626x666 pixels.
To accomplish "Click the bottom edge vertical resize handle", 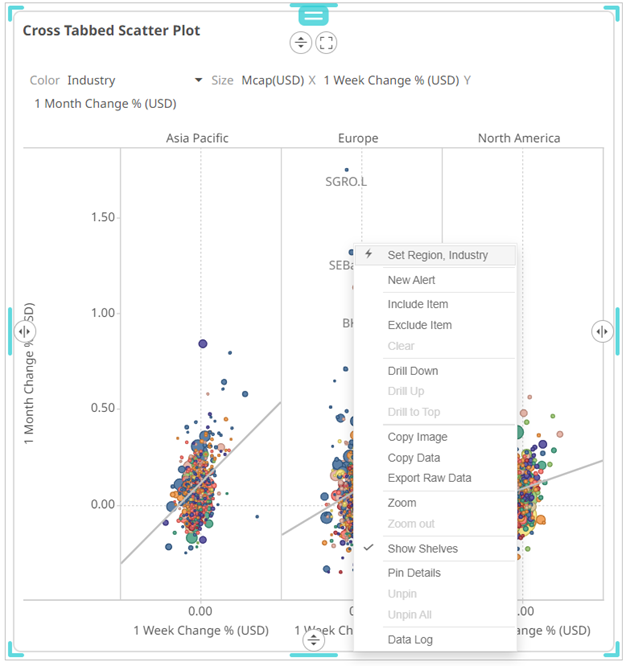I will (x=313, y=640).
